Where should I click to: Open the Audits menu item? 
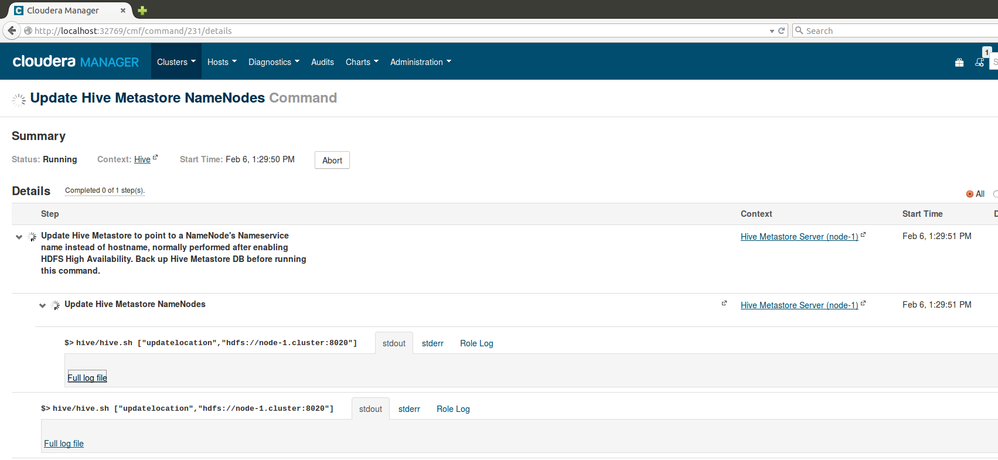[323, 62]
